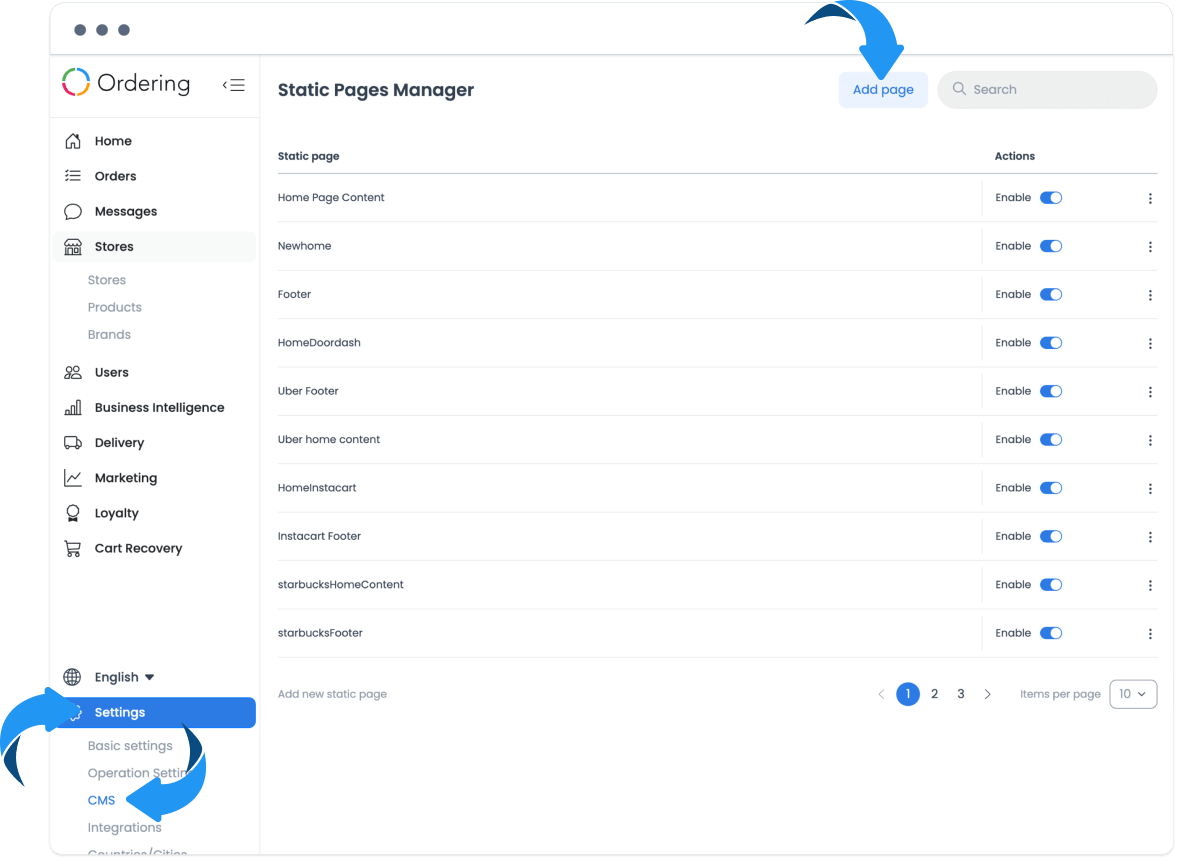Open more options for HomeDoordash row
This screenshot has width=1177, height=859.
pos(1150,343)
